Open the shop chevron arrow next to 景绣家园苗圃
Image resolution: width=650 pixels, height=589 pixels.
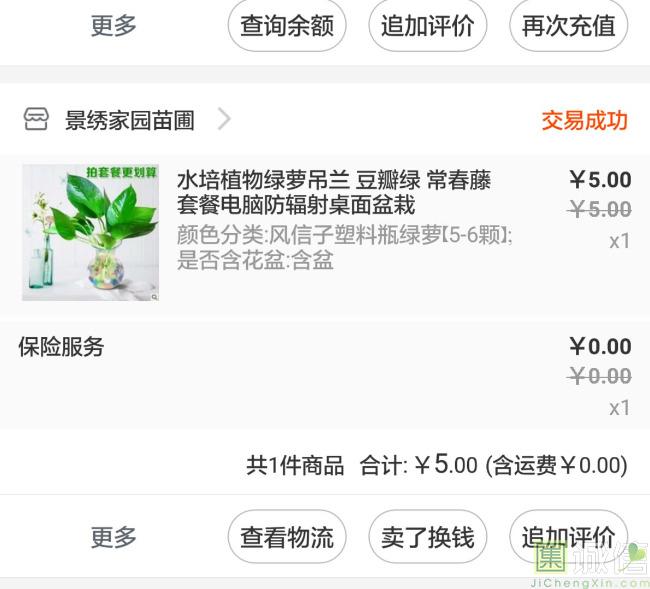(224, 119)
